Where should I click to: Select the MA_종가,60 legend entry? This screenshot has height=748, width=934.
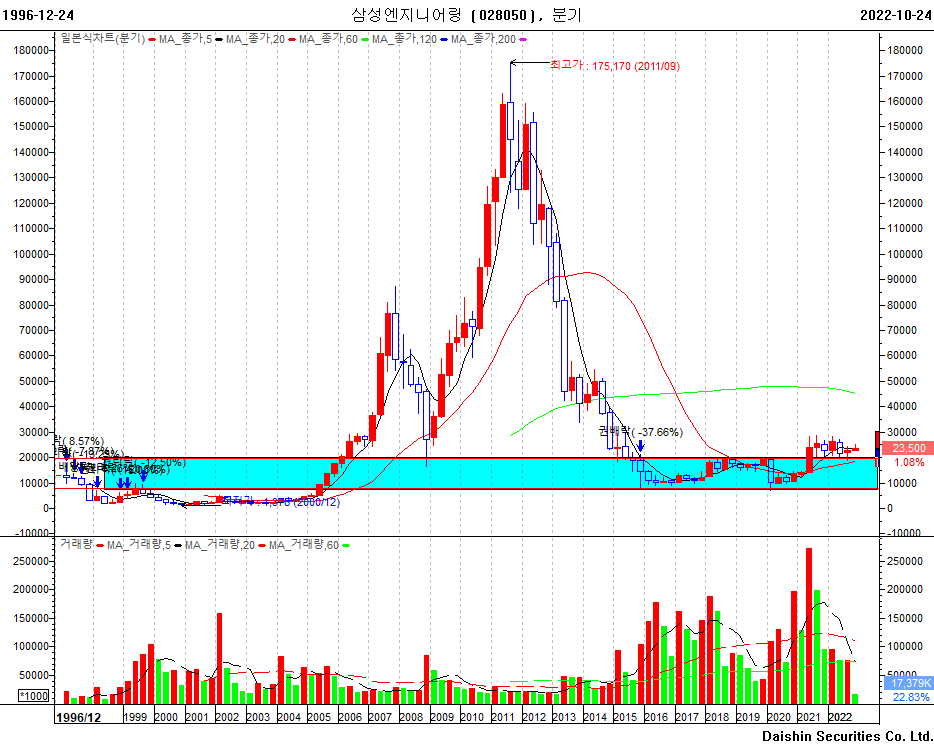(x=328, y=39)
